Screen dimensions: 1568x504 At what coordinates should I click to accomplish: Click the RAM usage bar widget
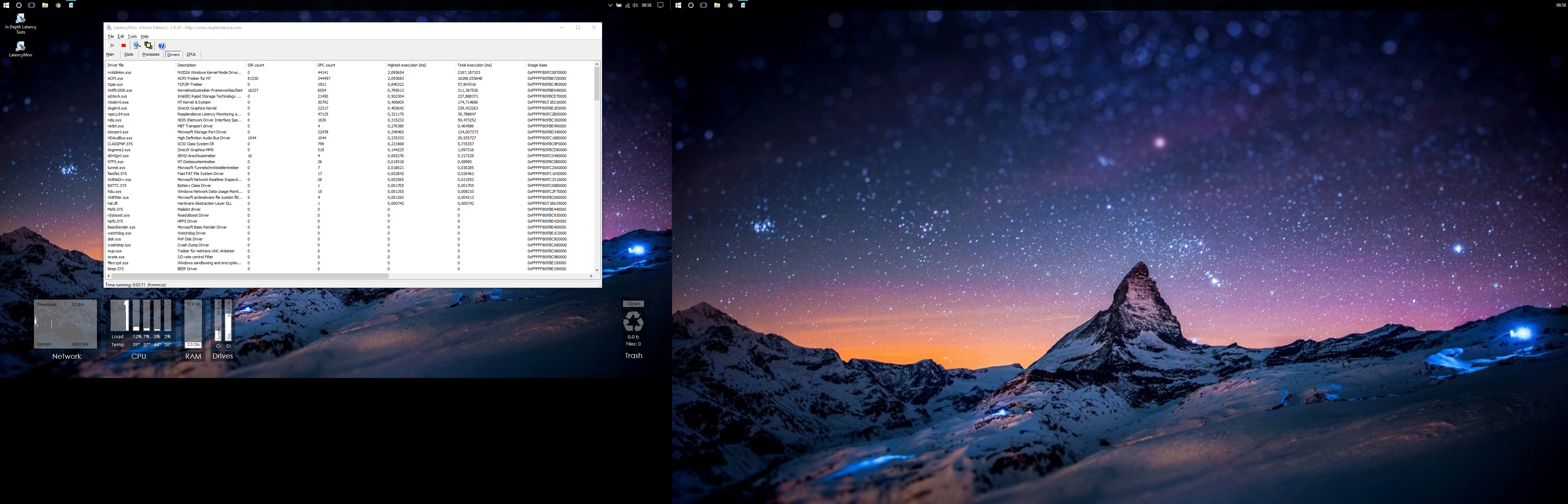193,324
